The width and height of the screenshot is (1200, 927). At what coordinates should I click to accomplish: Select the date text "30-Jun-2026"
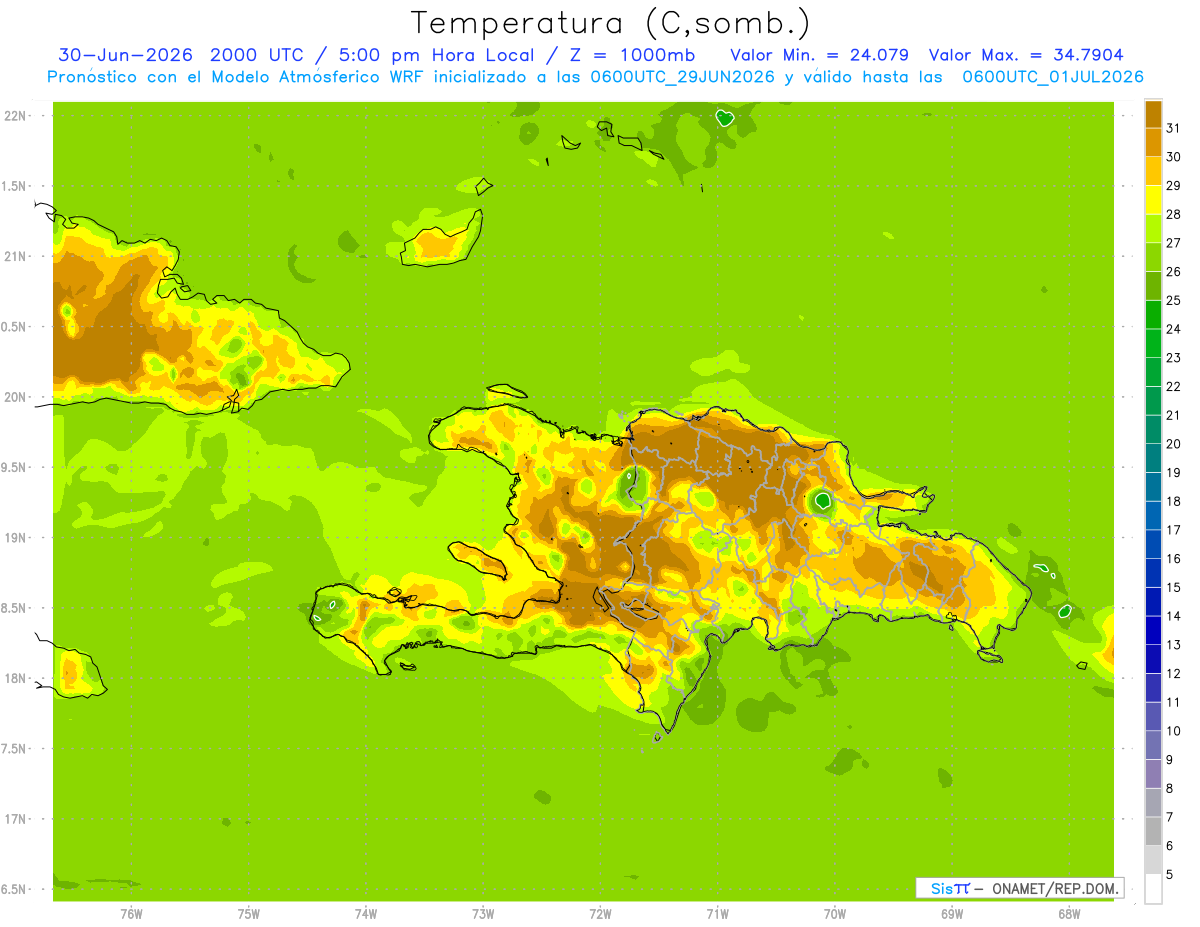tap(125, 55)
